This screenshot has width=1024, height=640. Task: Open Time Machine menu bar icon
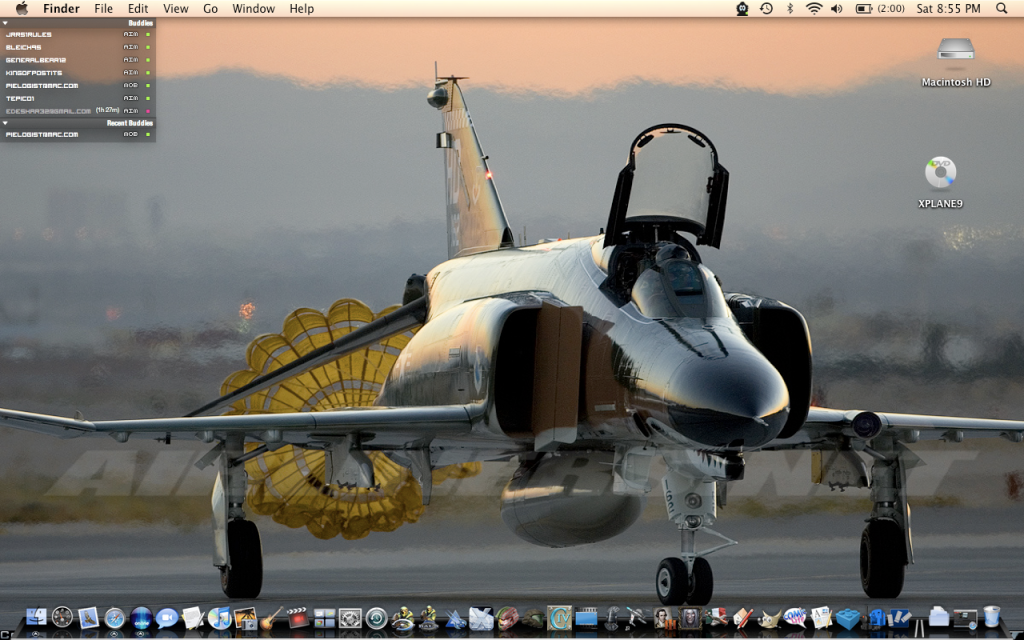tap(766, 8)
